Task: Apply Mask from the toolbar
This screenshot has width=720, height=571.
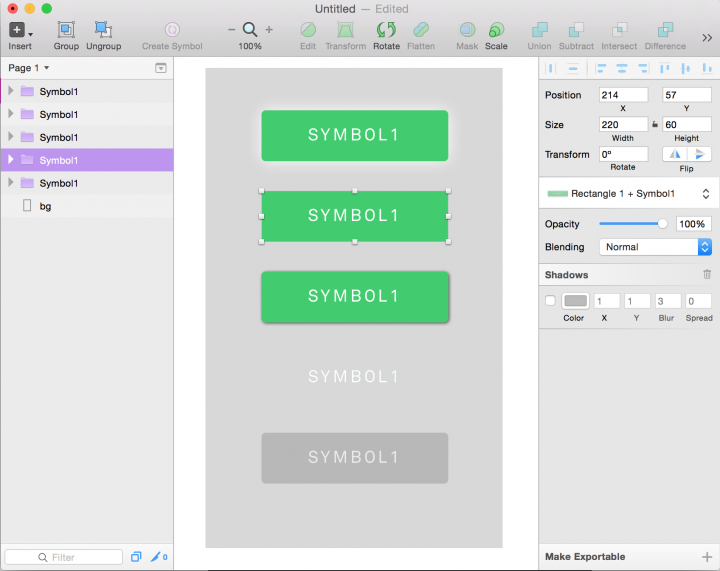Action: click(x=467, y=30)
